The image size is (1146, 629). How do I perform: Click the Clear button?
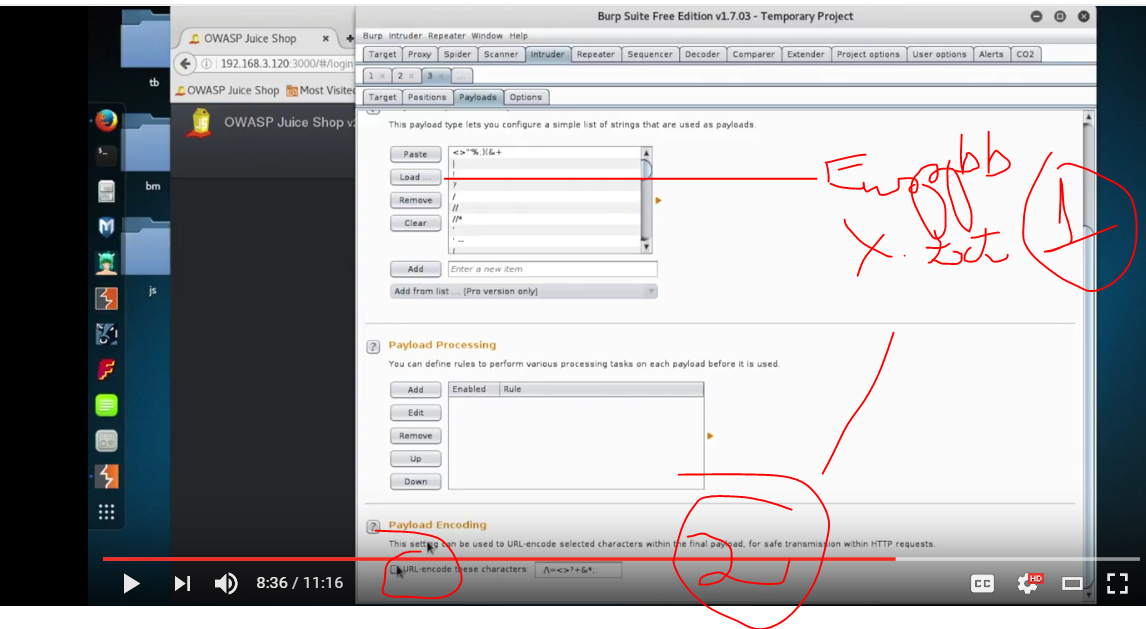pyautogui.click(x=415, y=223)
